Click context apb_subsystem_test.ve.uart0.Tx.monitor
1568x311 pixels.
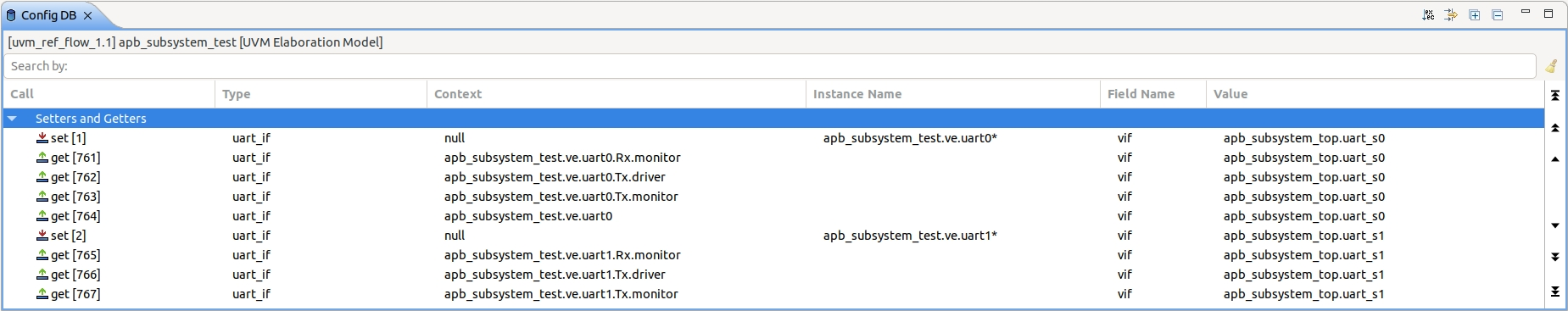(x=561, y=197)
